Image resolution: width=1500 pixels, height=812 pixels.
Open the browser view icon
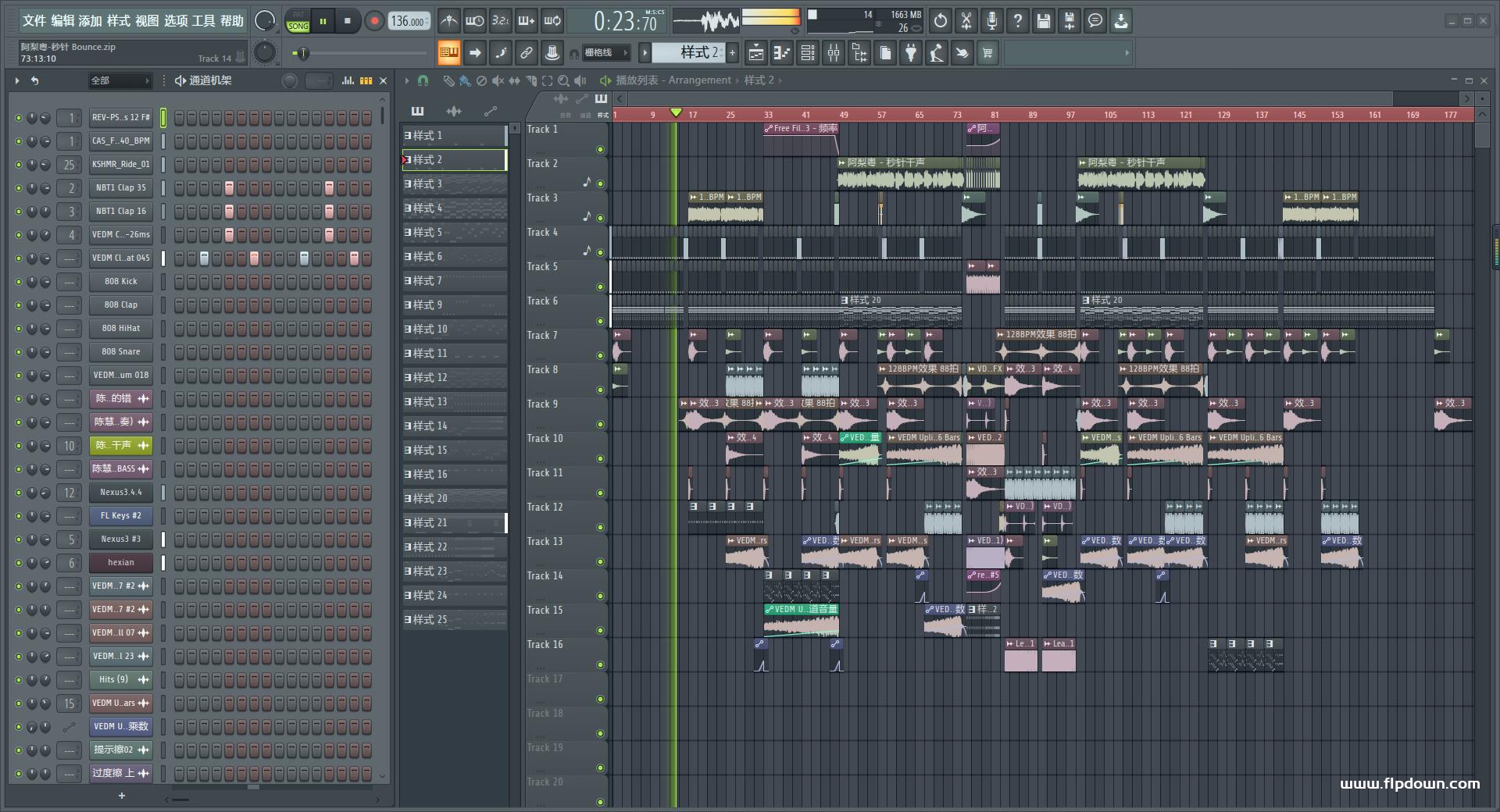pos(859,53)
